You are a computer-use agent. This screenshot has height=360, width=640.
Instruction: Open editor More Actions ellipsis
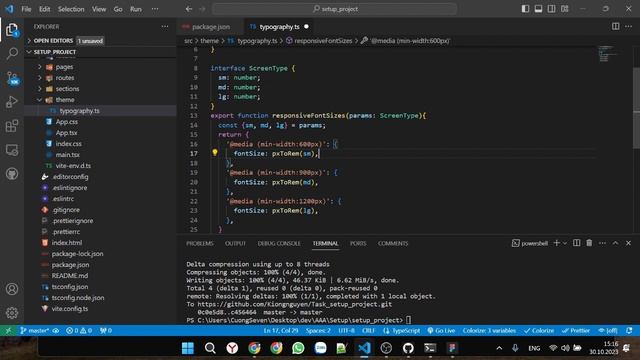coord(628,27)
